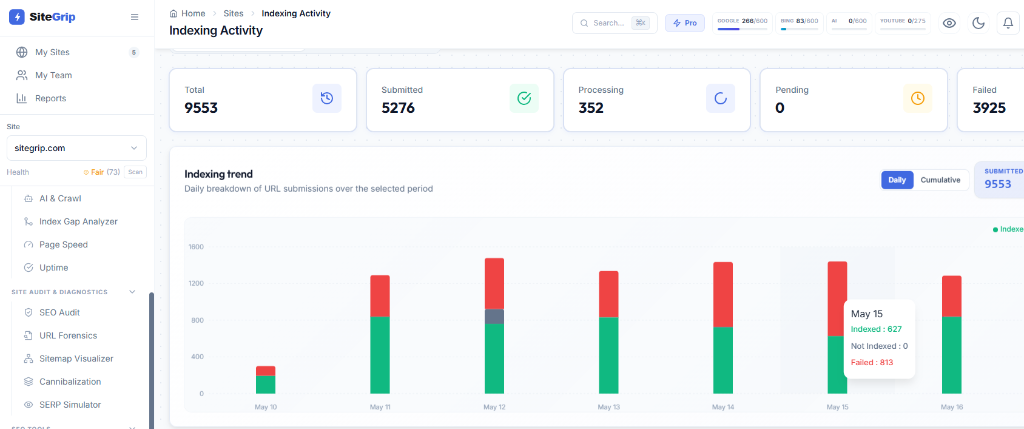Click tooltip text 'Failed : 813'
Viewport: 1024px width, 429px height.
[872, 362]
